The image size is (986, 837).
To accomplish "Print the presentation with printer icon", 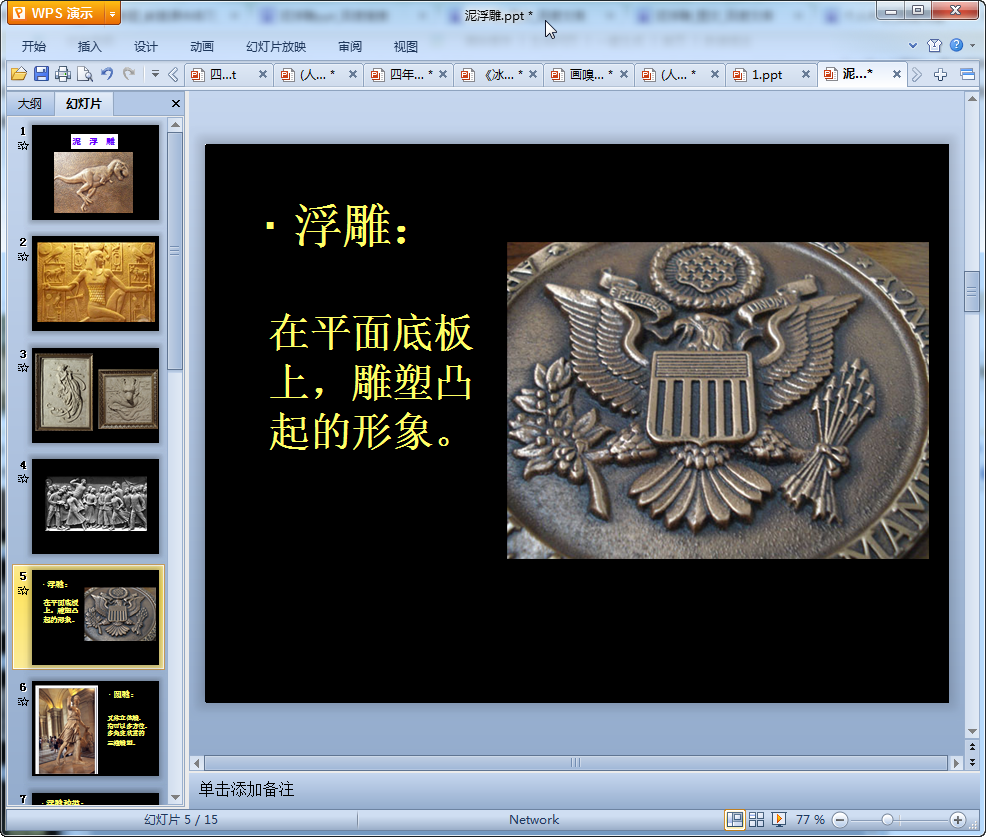I will tap(63, 74).
